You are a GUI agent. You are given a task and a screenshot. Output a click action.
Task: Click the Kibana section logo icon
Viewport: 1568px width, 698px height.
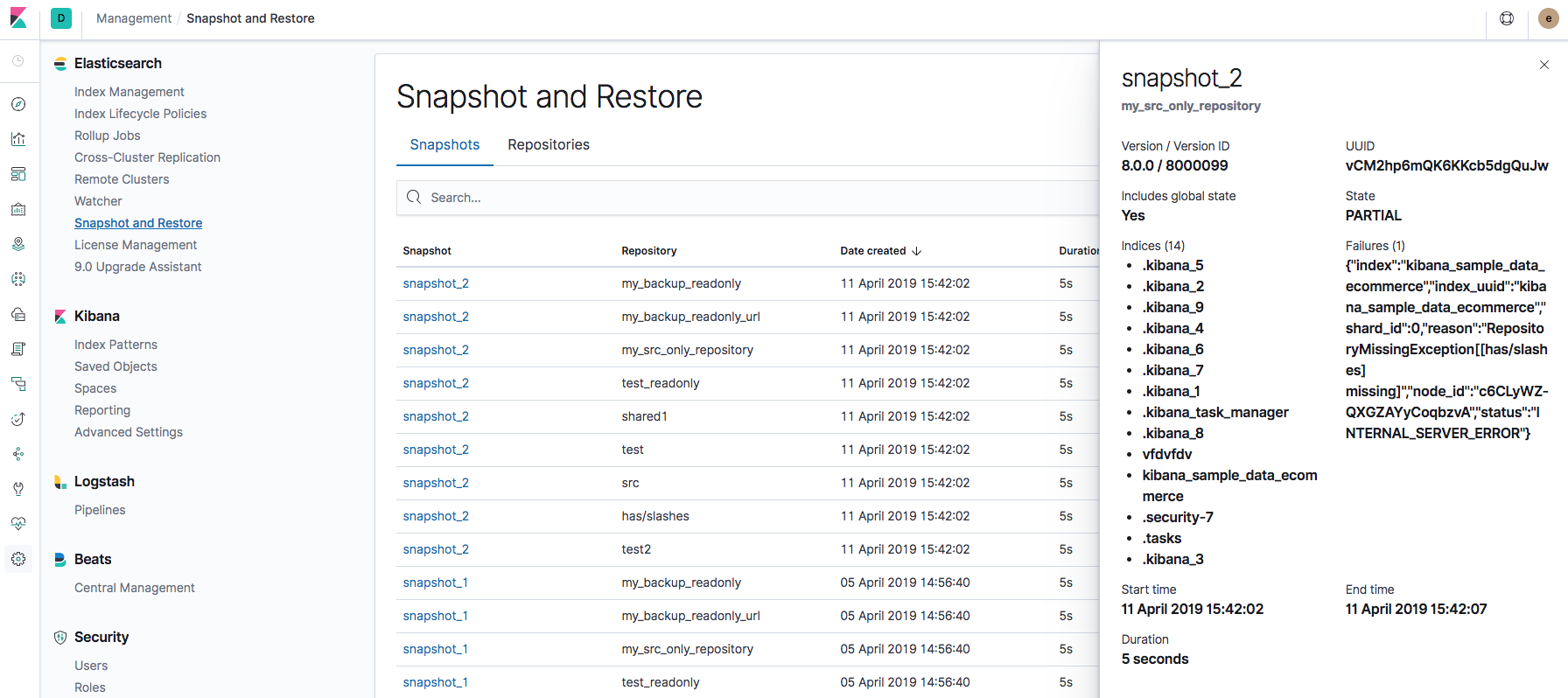tap(60, 317)
